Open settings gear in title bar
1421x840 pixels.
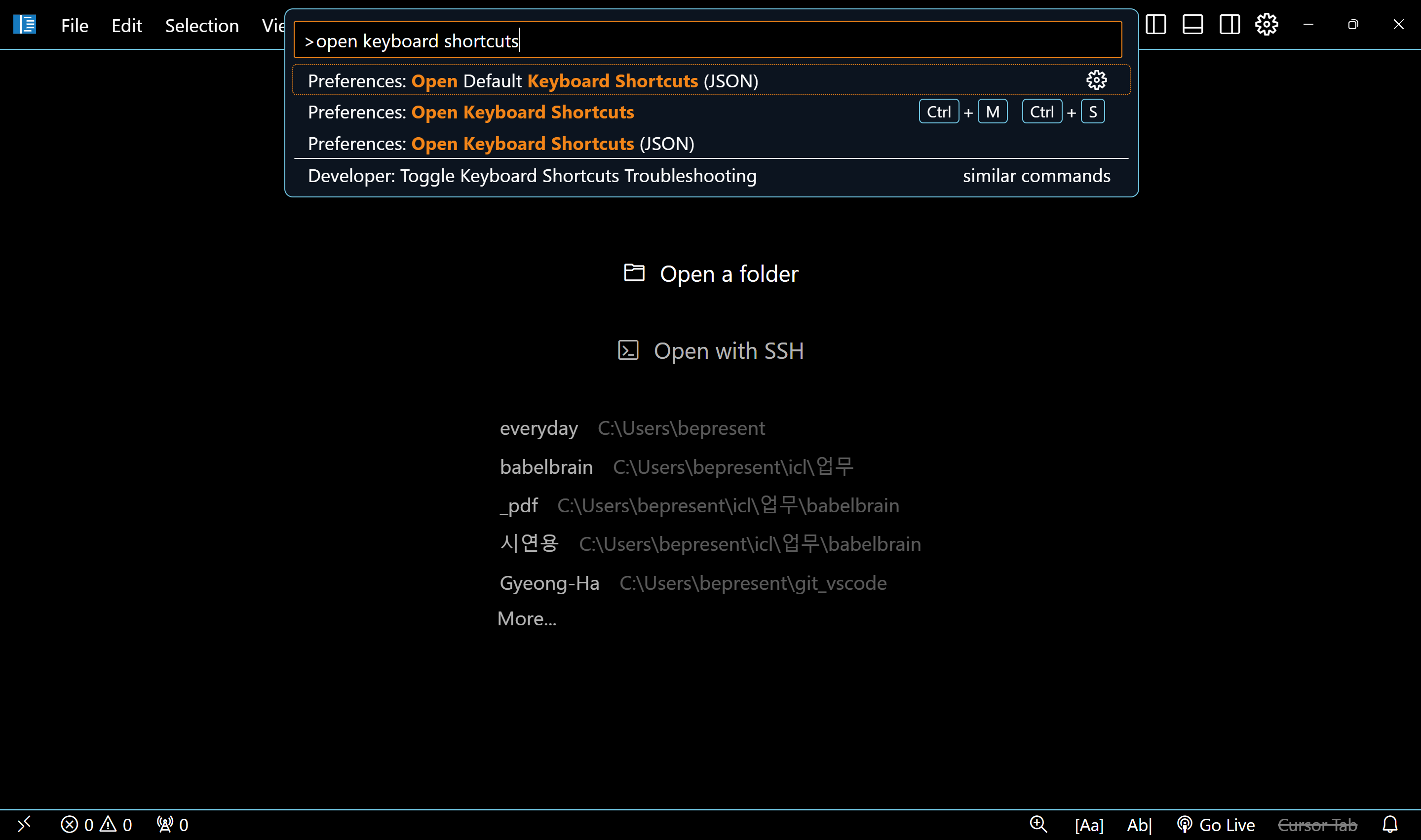point(1267,24)
